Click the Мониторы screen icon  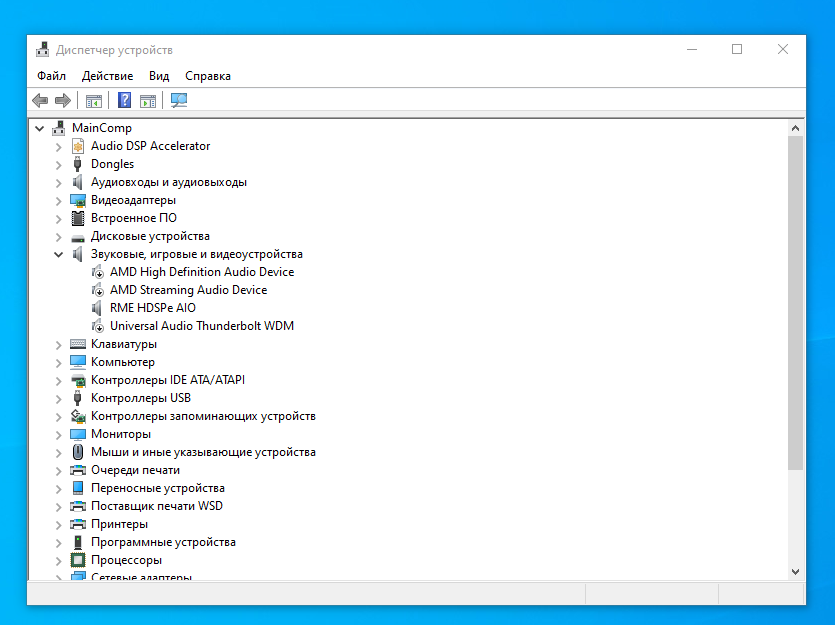[x=78, y=434]
